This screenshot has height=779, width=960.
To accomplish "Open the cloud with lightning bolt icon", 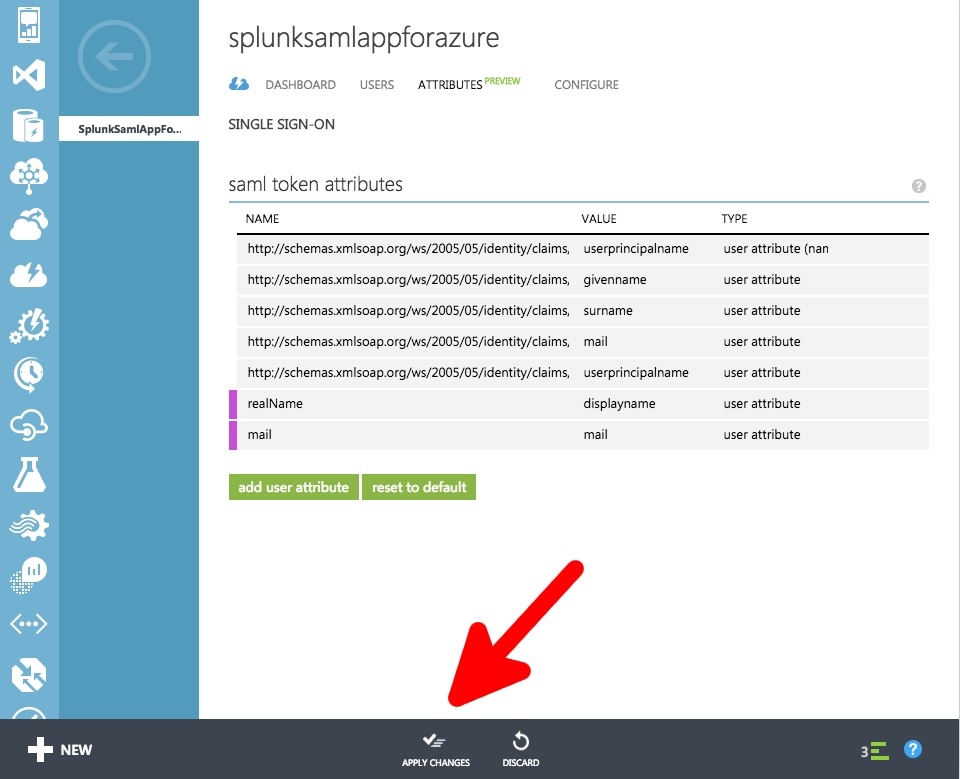I will pos(29,275).
